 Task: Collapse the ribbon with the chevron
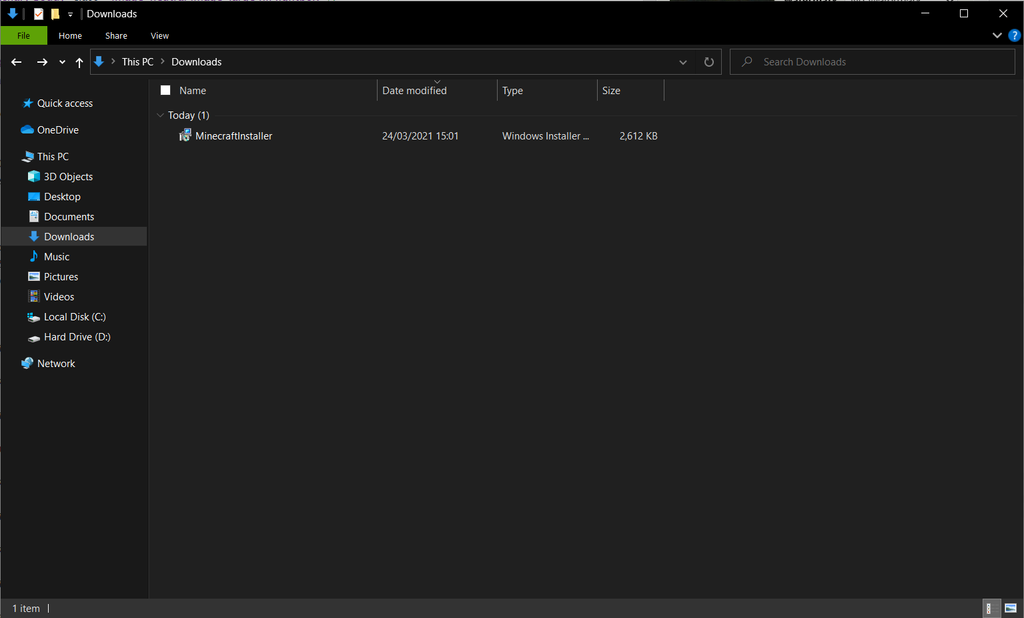(x=997, y=34)
